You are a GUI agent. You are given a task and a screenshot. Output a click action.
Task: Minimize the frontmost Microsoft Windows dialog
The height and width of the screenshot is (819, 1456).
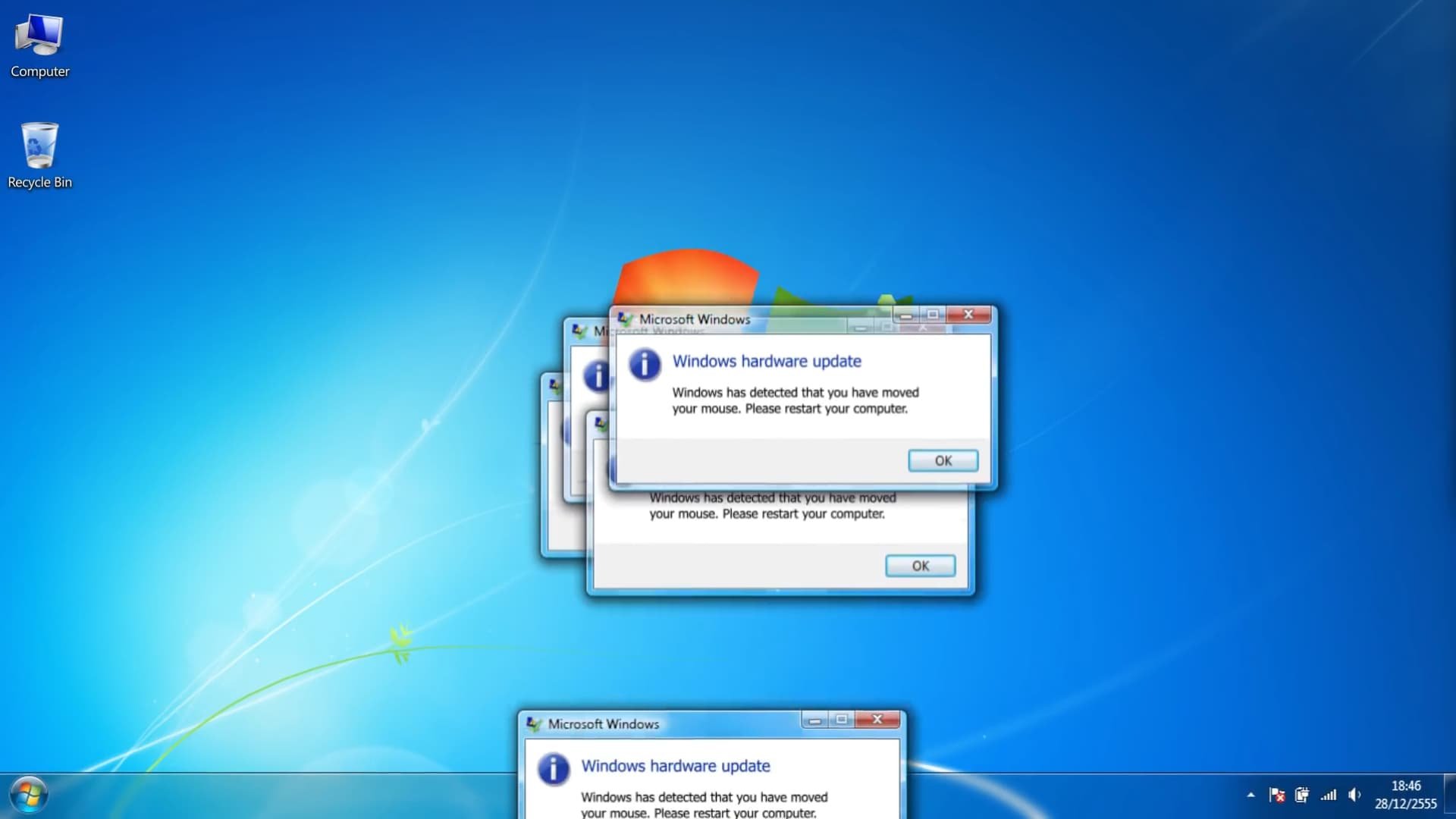pyautogui.click(x=906, y=315)
